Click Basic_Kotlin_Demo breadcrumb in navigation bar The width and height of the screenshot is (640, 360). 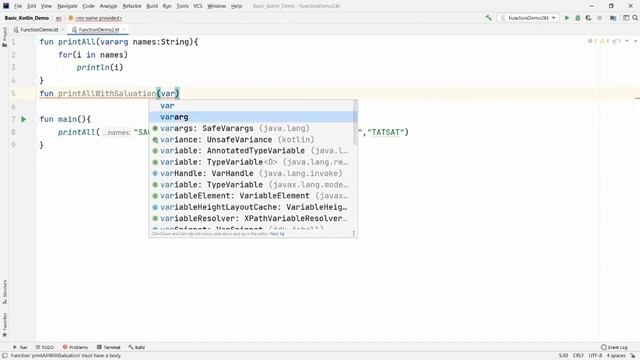[27, 18]
